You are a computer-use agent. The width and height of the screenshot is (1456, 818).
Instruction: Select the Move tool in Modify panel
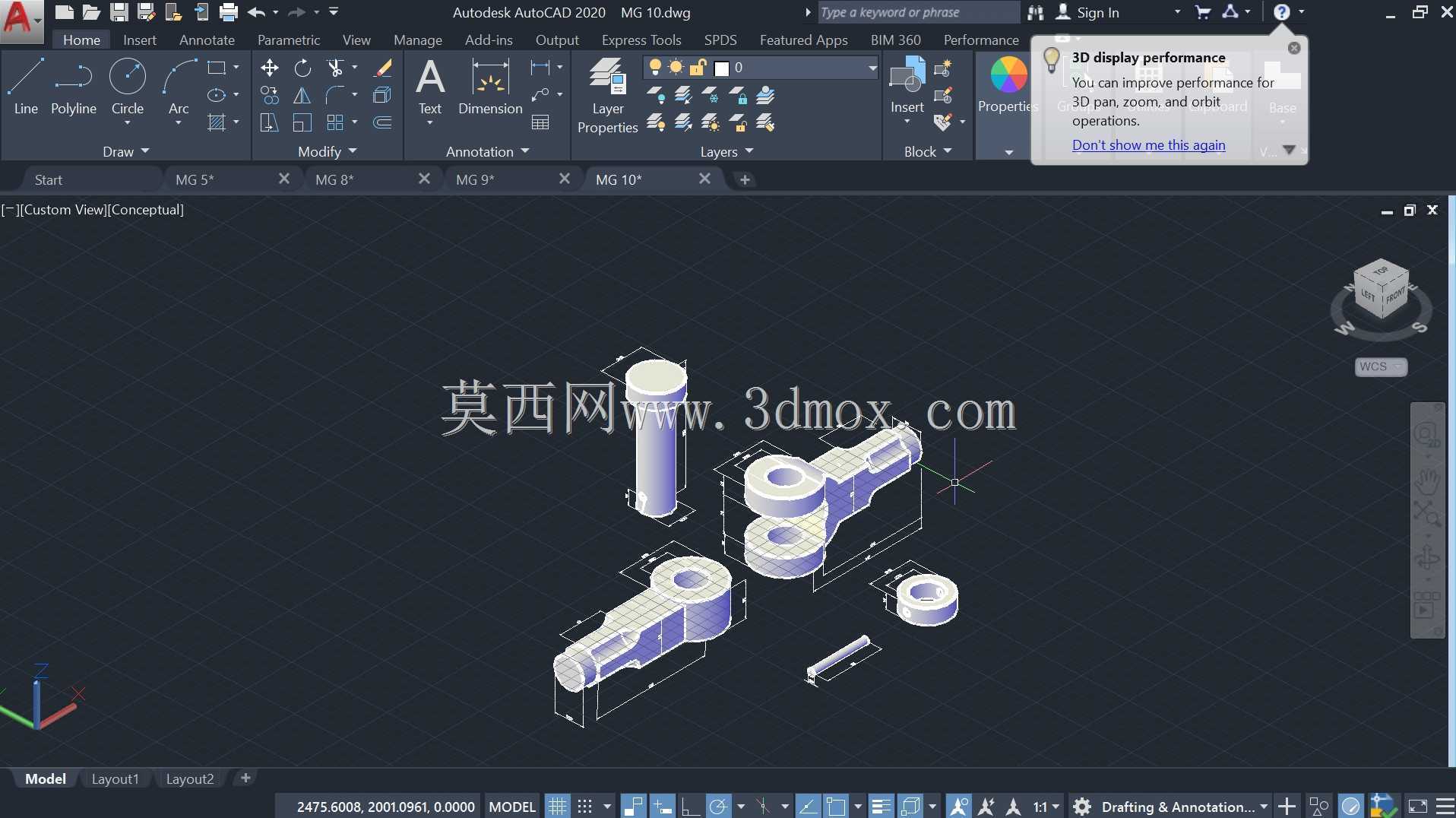click(x=269, y=68)
